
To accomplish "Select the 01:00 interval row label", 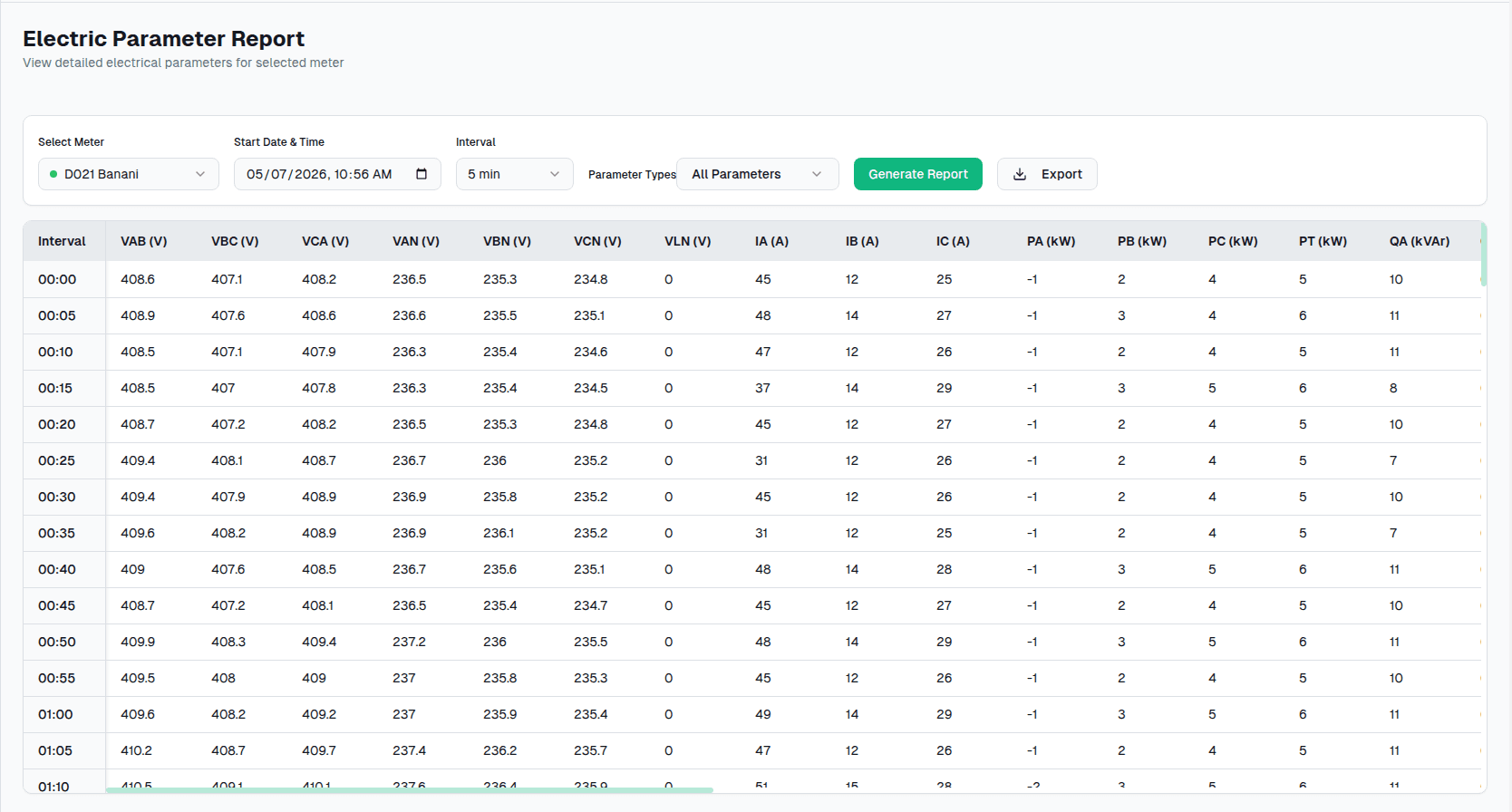I will [x=55, y=714].
